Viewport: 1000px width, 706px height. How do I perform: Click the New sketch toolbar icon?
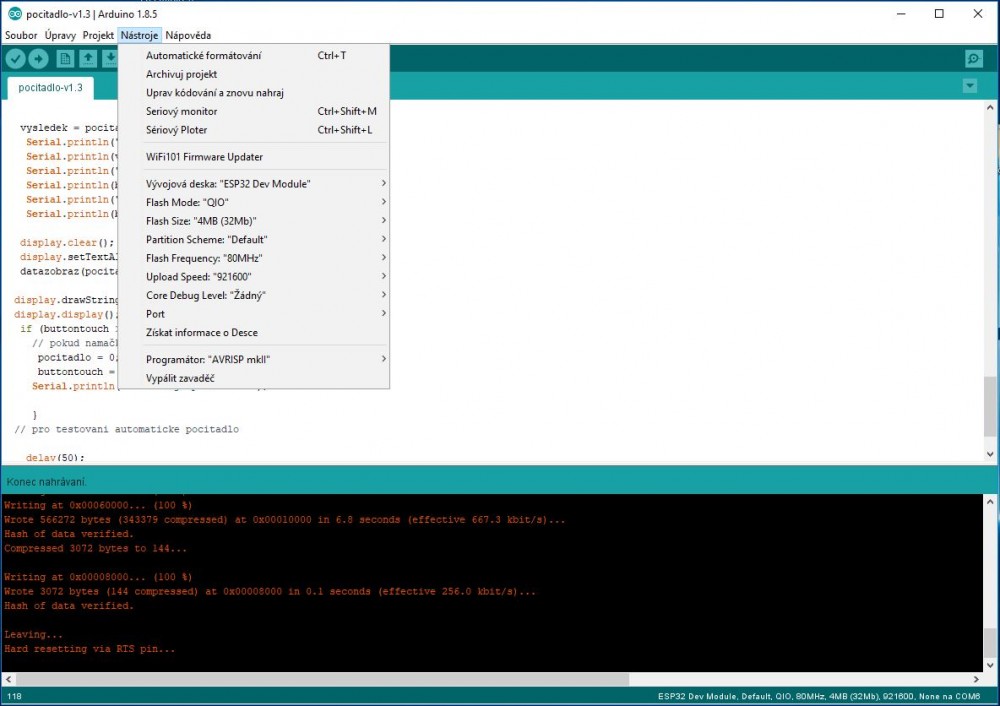65,59
